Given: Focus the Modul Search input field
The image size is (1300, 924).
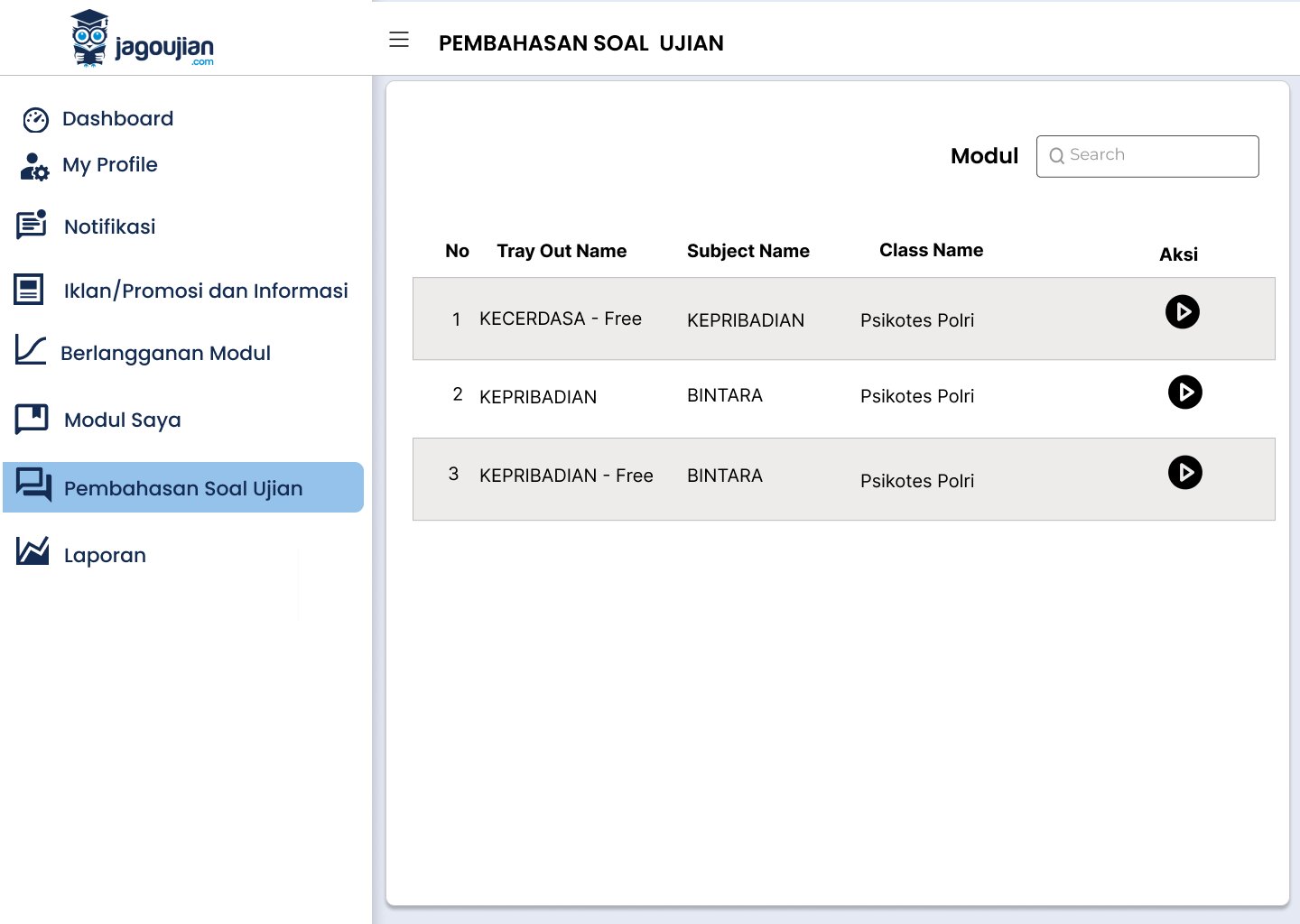Looking at the screenshot, I should tap(1147, 156).
